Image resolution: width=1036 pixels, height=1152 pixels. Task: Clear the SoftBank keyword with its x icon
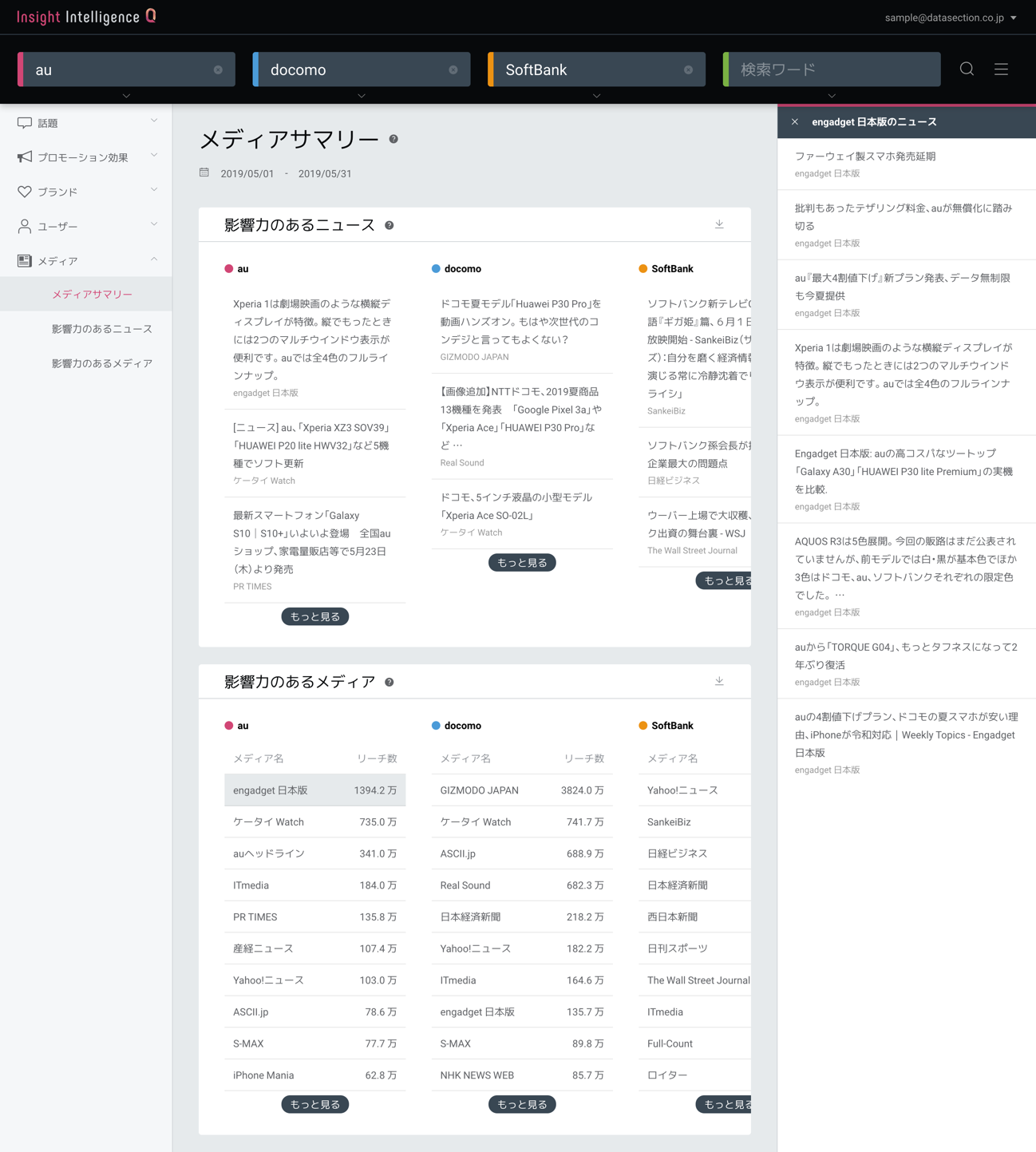pyautogui.click(x=688, y=70)
